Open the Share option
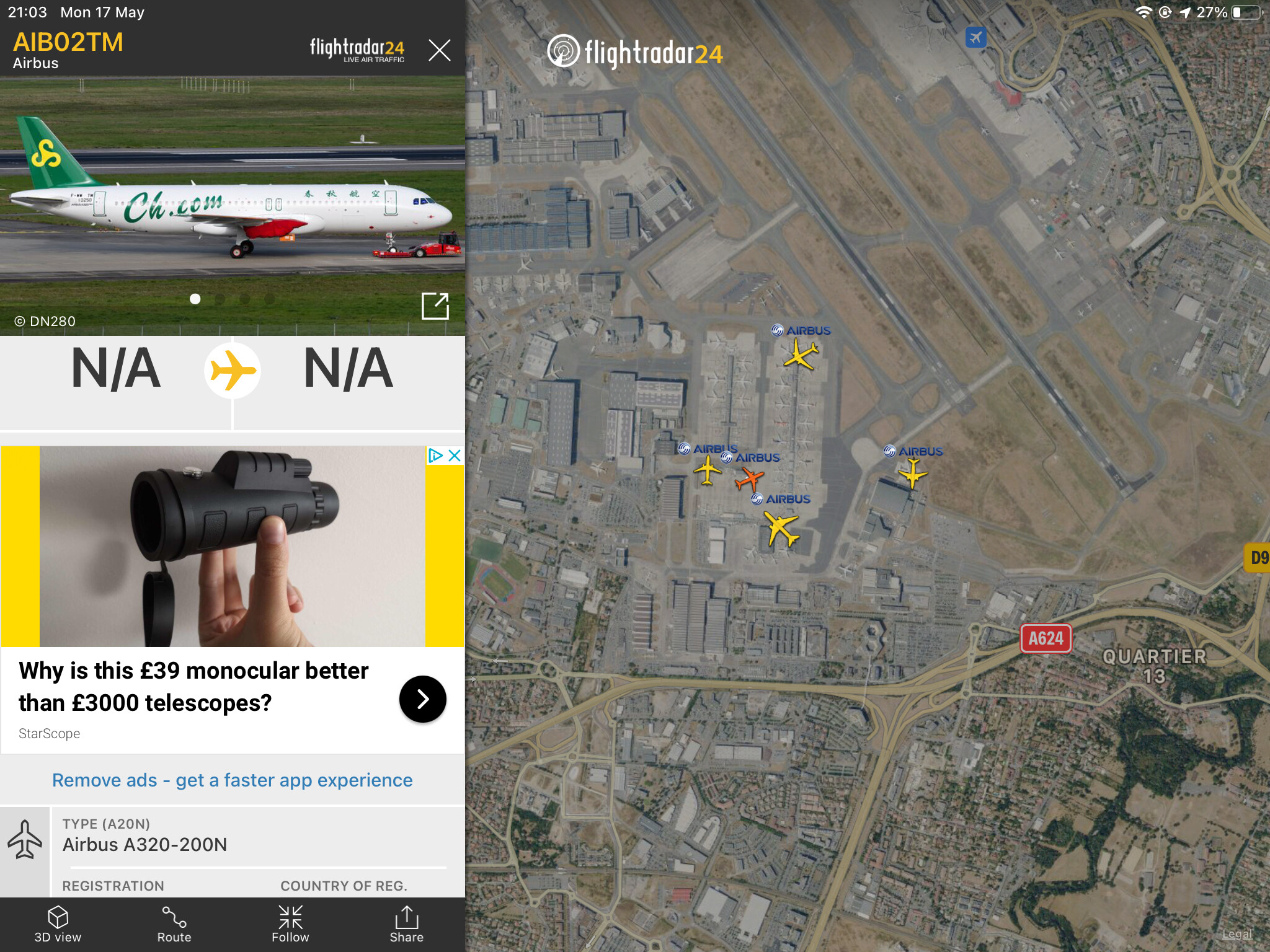Screen dimensions: 1270x952 click(407, 924)
